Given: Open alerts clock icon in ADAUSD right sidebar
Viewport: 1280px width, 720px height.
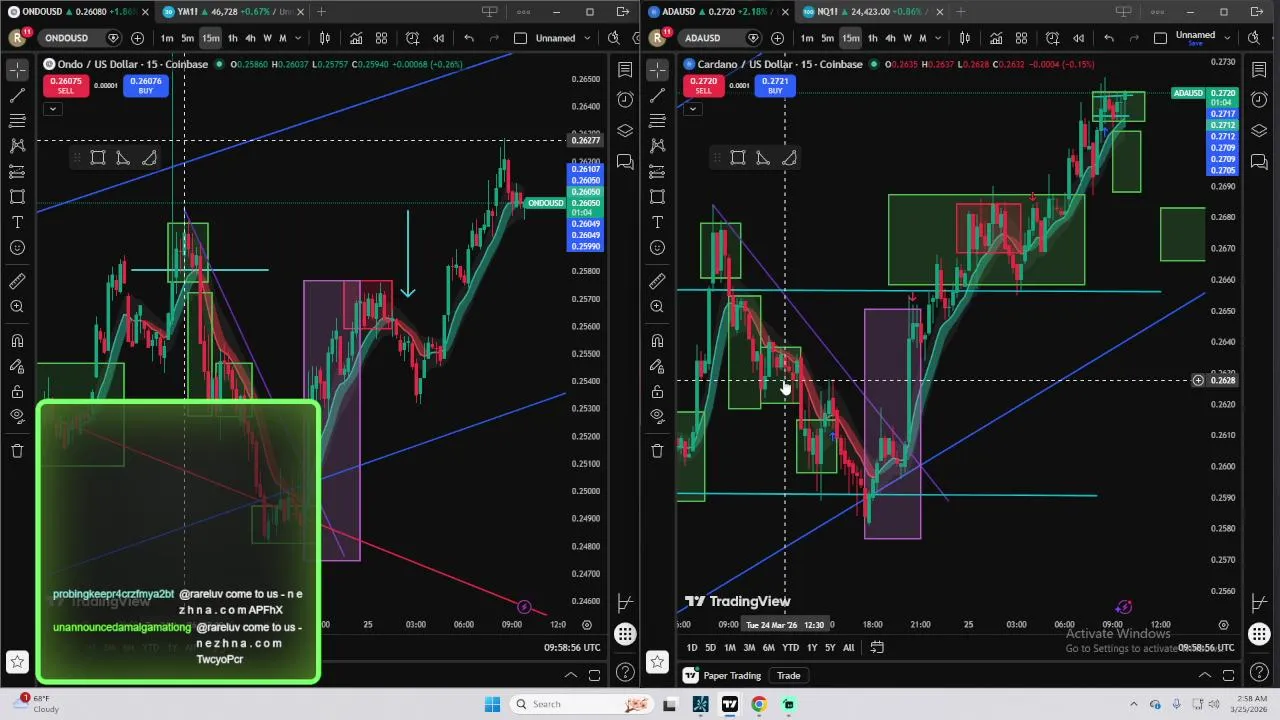Looking at the screenshot, I should [1259, 100].
